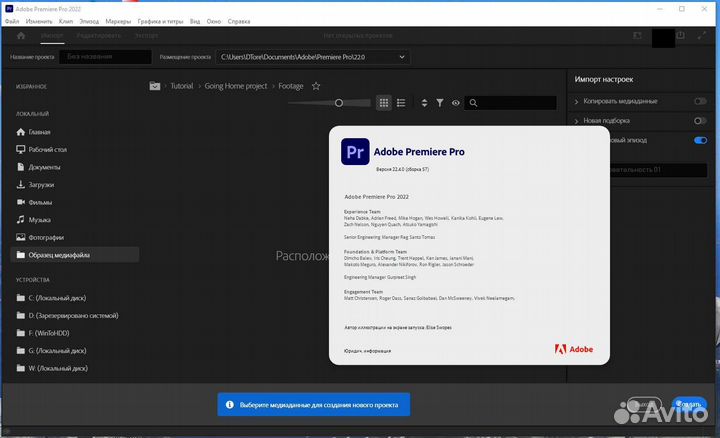Open the file type filter

point(440,103)
